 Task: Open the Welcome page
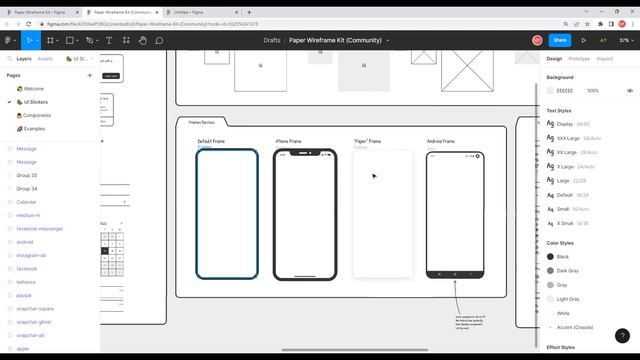(x=33, y=89)
